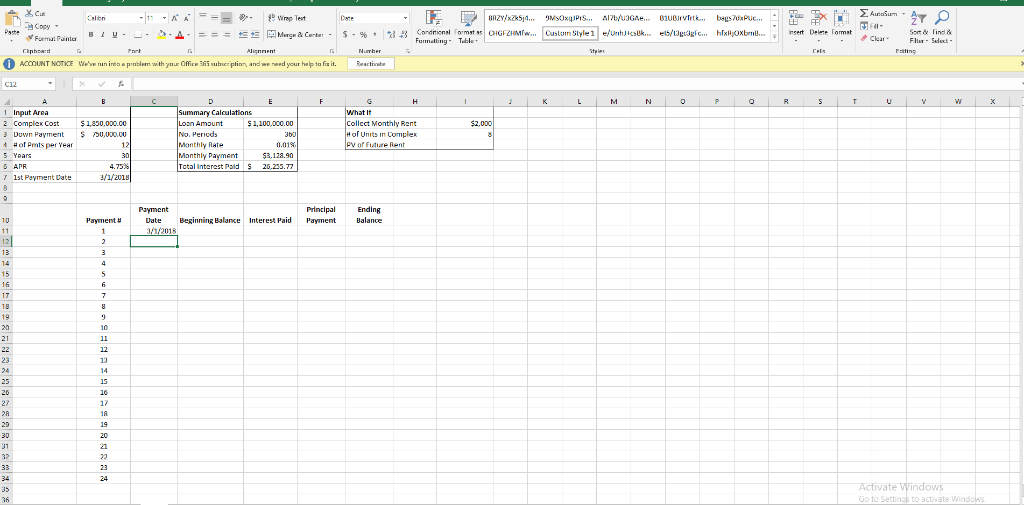Select cell with $1,850,000.00 Complex Cost
The height and width of the screenshot is (505, 1024).
point(104,123)
